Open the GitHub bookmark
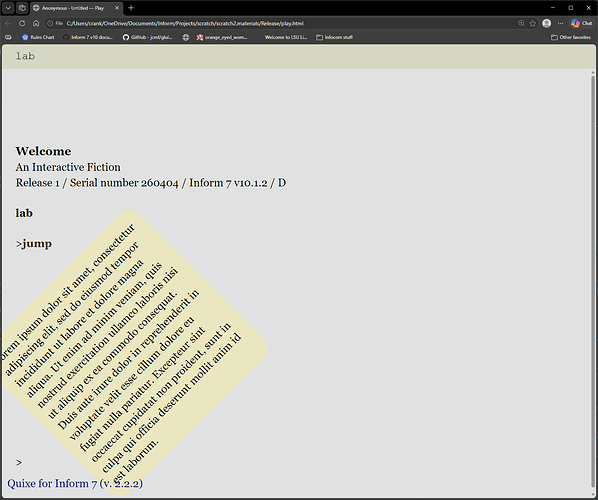Viewport: 598px width, 500px height. pyautogui.click(x=147, y=37)
